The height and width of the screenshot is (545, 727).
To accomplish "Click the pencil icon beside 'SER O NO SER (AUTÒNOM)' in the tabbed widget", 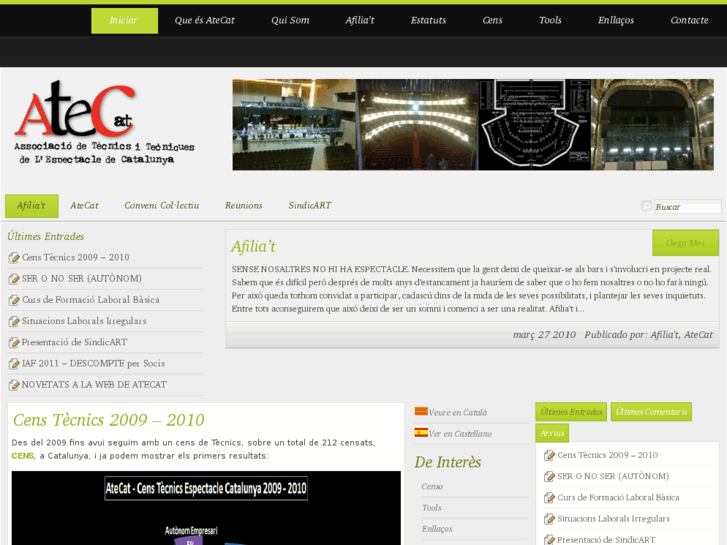I will (x=549, y=477).
